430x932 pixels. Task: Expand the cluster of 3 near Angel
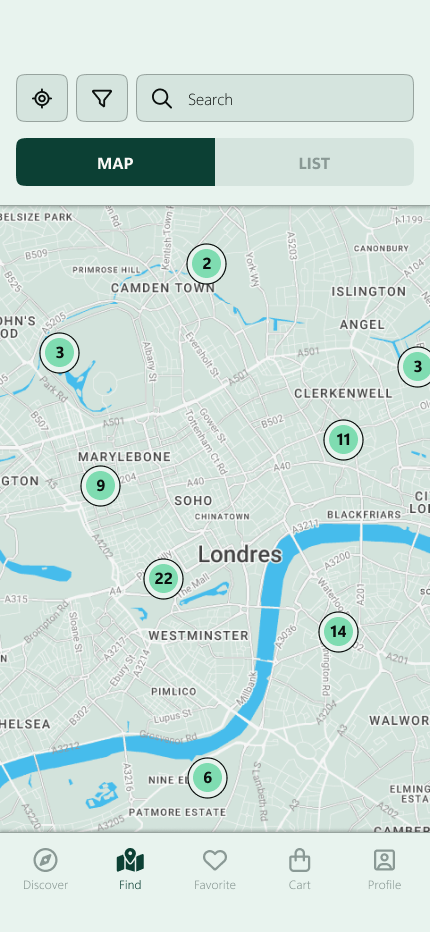click(417, 367)
